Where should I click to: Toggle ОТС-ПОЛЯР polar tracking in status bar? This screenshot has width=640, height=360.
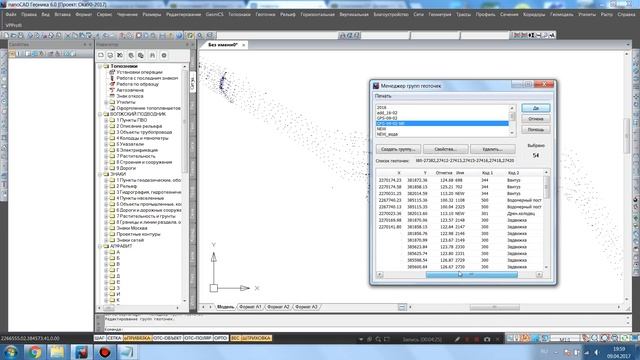[x=198, y=338]
